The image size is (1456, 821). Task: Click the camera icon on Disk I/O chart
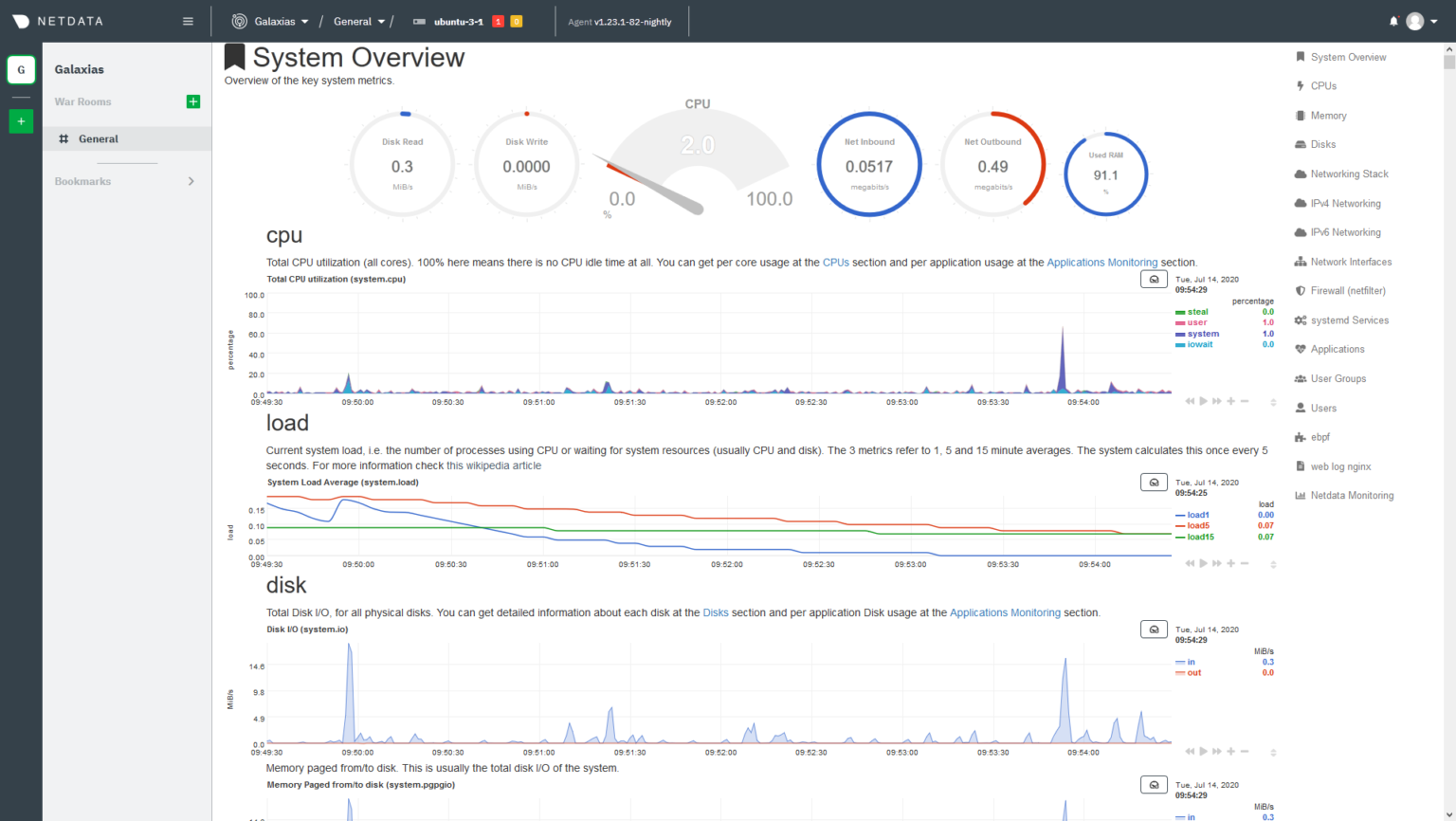(x=1154, y=629)
